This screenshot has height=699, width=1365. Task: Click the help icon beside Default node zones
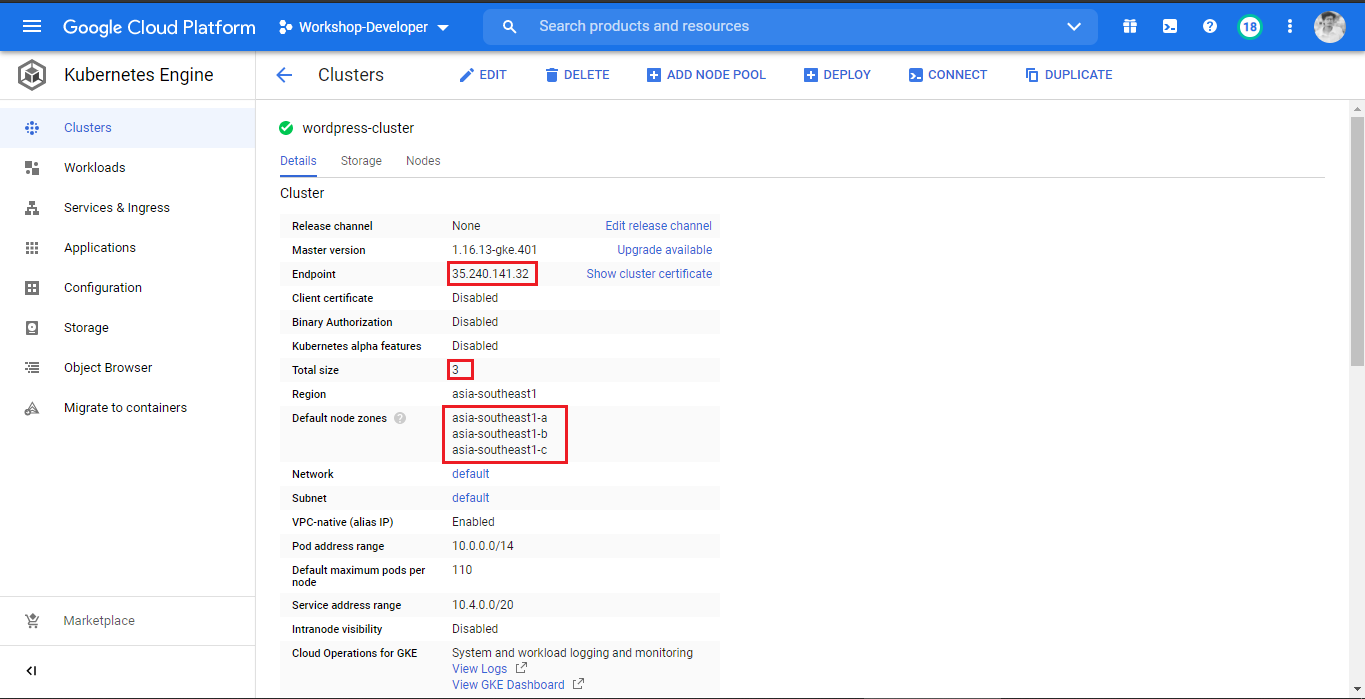400,418
